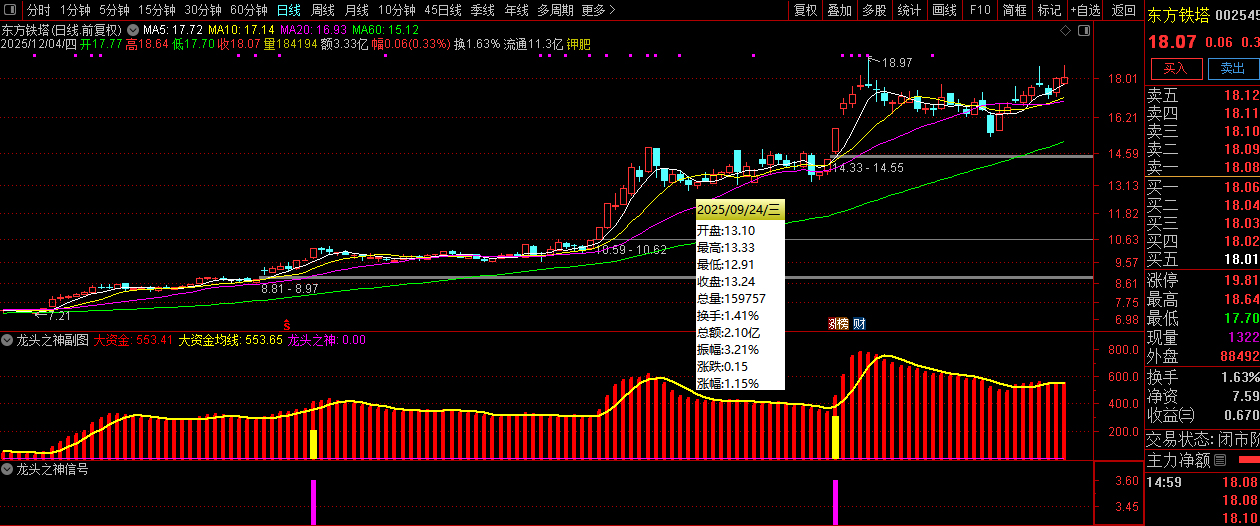Screen dimensions: 1260x526
Task: Activate the 画线 drawing tool
Action: (944, 10)
